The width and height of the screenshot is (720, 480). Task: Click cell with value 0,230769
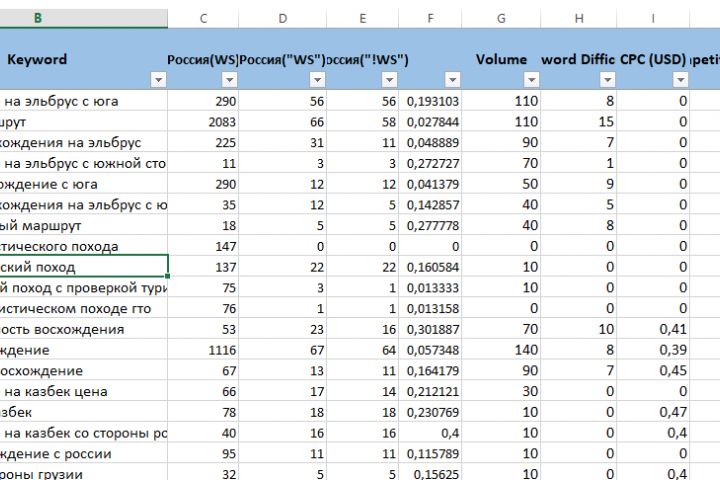click(x=430, y=412)
